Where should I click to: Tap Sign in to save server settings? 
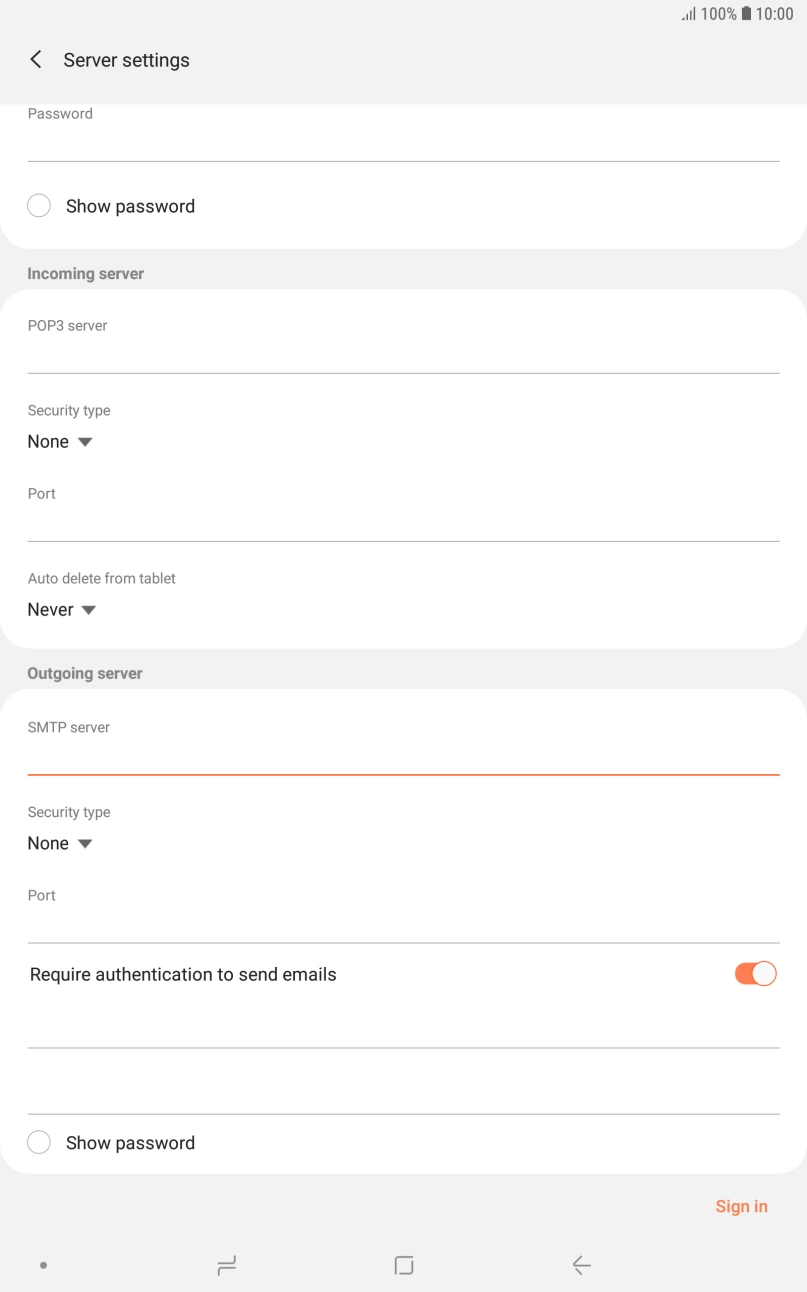coord(741,1206)
